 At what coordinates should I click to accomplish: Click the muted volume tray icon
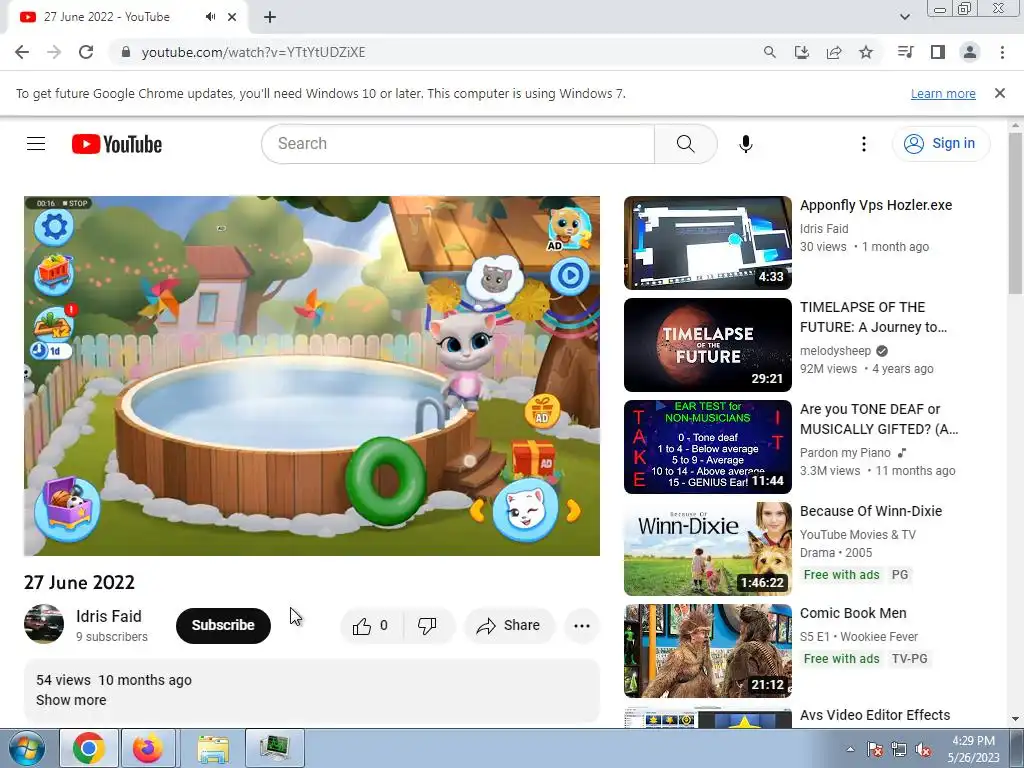[923, 749]
